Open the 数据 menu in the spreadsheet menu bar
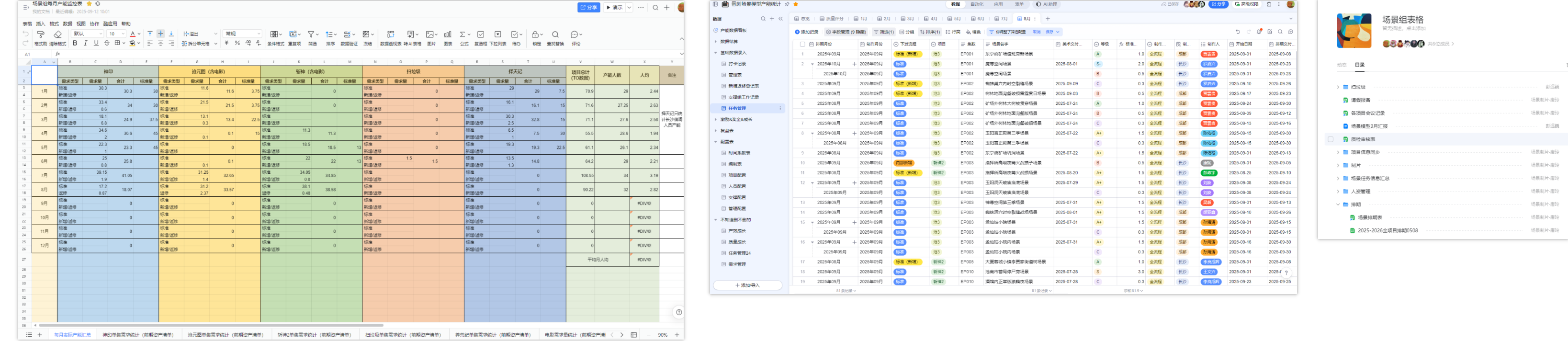1568x341 pixels. click(68, 24)
